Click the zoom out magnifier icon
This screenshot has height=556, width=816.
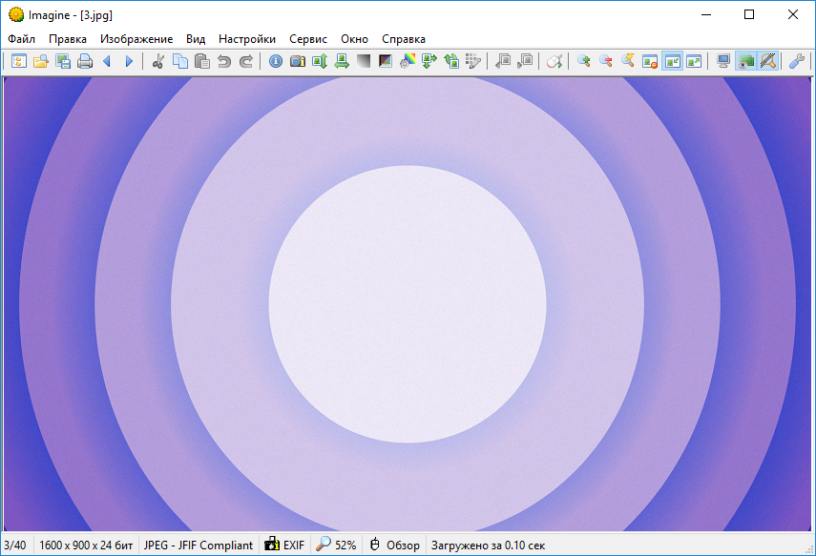pos(606,62)
